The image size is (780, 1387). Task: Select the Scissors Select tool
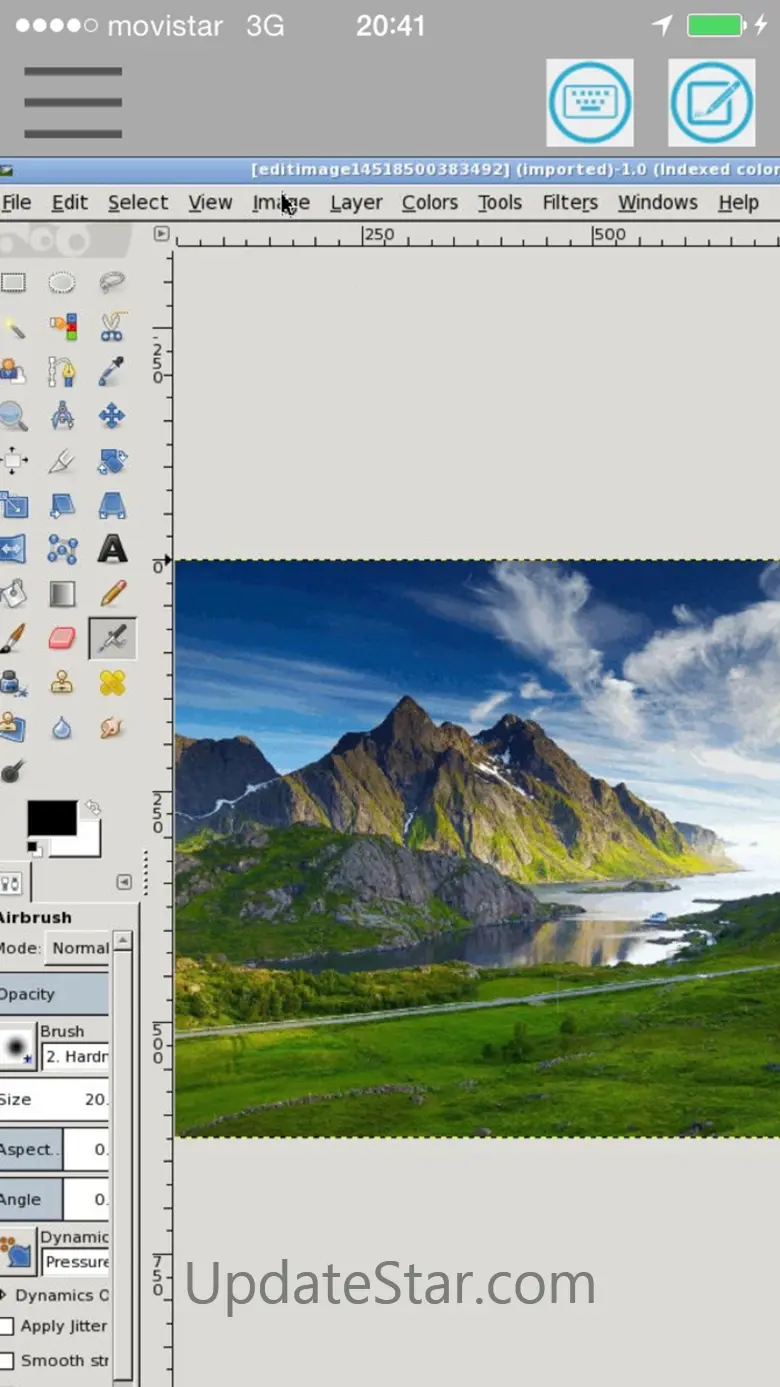(112, 327)
